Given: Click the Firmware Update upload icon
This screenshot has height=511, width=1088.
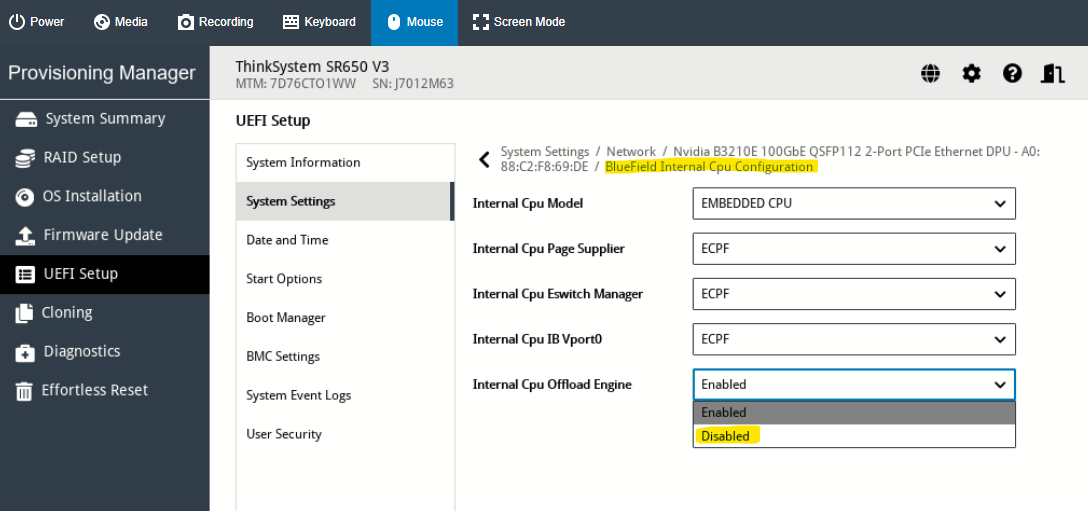Looking at the screenshot, I should 25,236.
